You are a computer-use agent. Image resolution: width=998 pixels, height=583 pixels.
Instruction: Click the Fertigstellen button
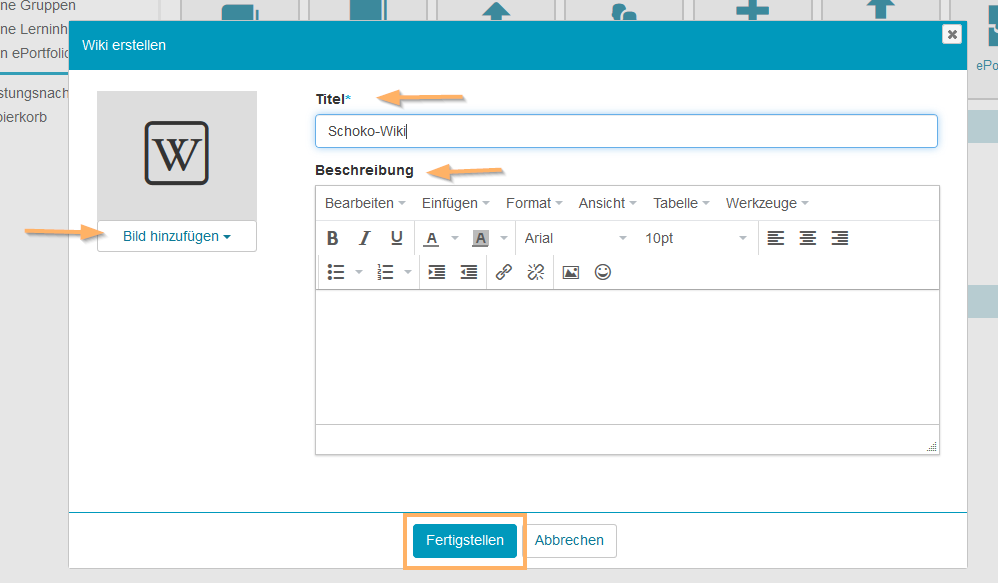(465, 540)
